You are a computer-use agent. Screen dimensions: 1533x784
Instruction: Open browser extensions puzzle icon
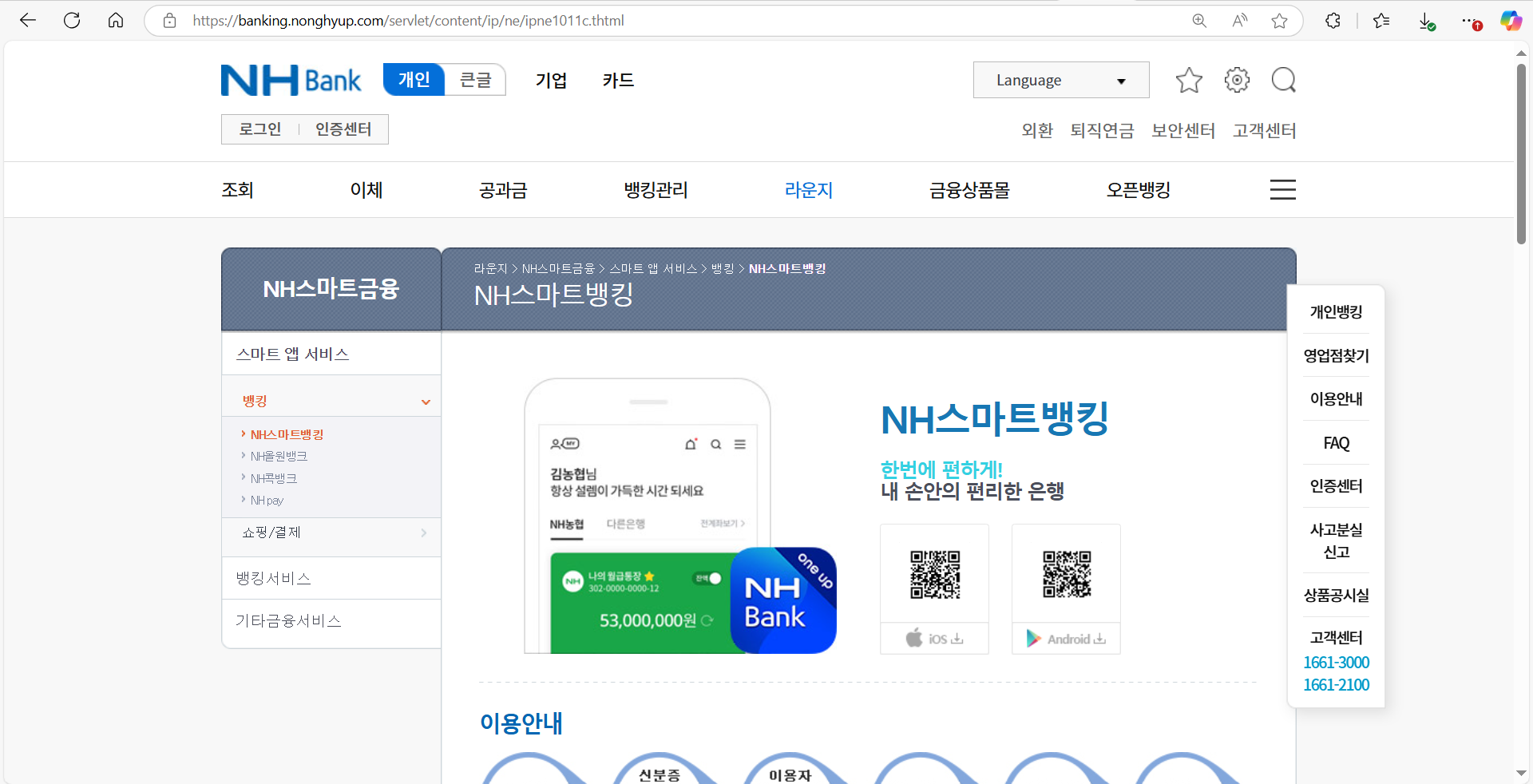pyautogui.click(x=1333, y=21)
